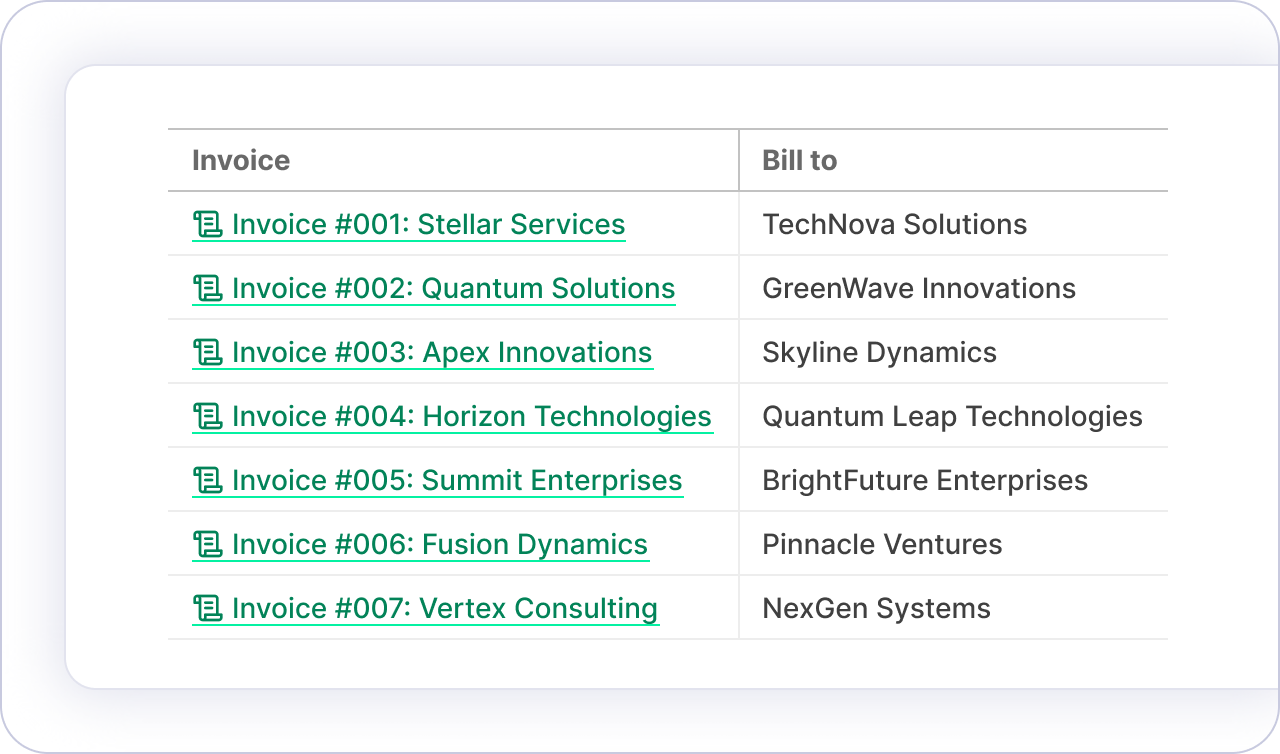
Task: Click the document icon beside Invoice #006
Action: [x=207, y=544]
